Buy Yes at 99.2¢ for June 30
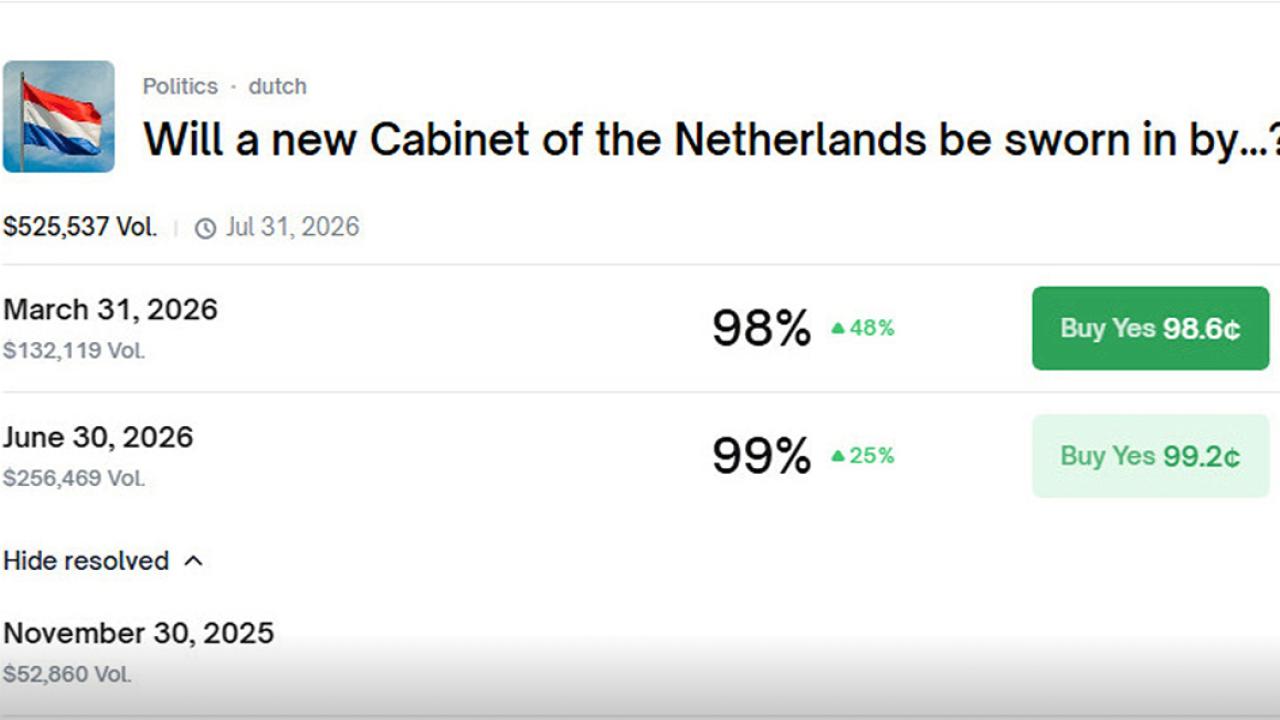This screenshot has width=1280, height=720. pyautogui.click(x=1150, y=456)
